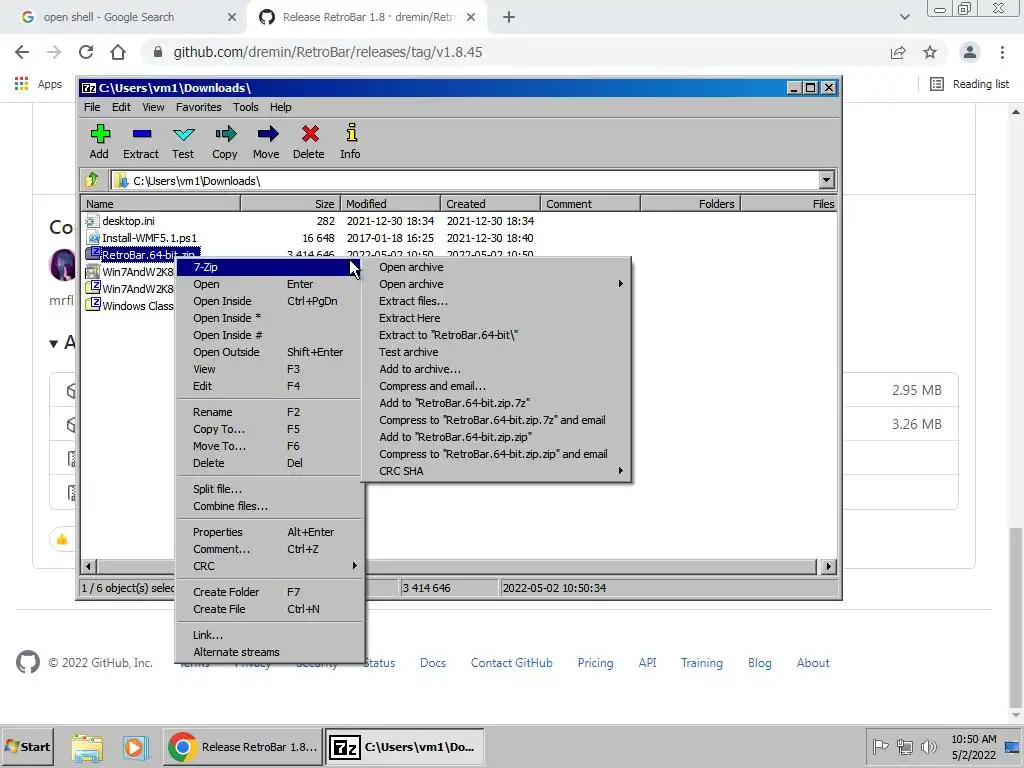
Task: Click the Test toolbar icon
Action: pos(183,141)
